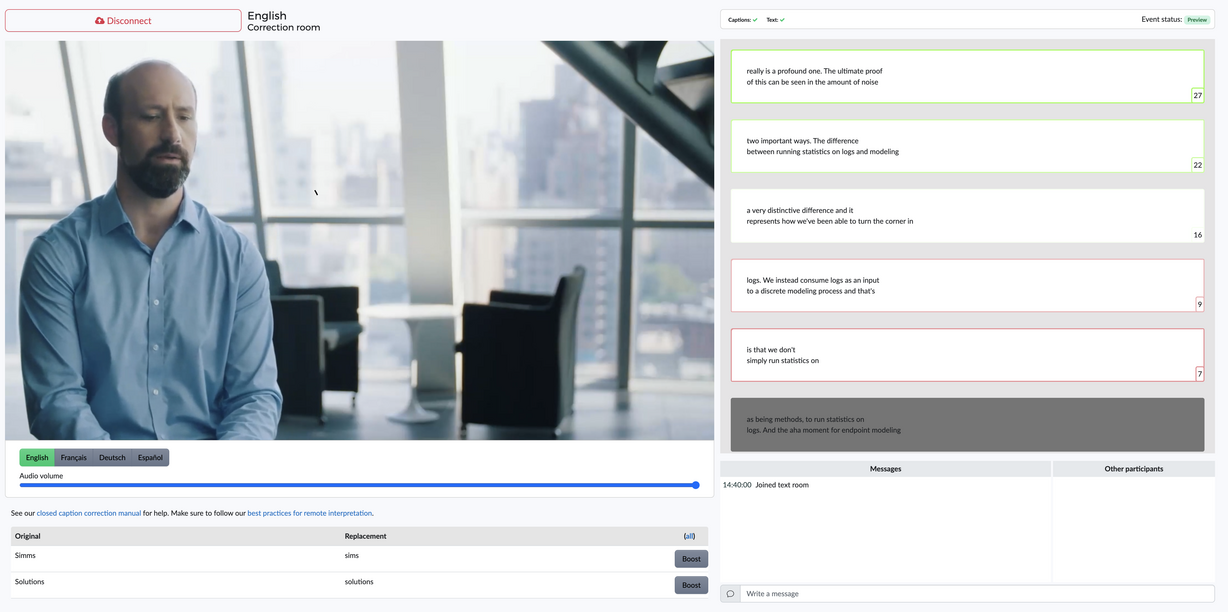The height and width of the screenshot is (612, 1228).
Task: Click the Disconnect button
Action: pos(123,20)
